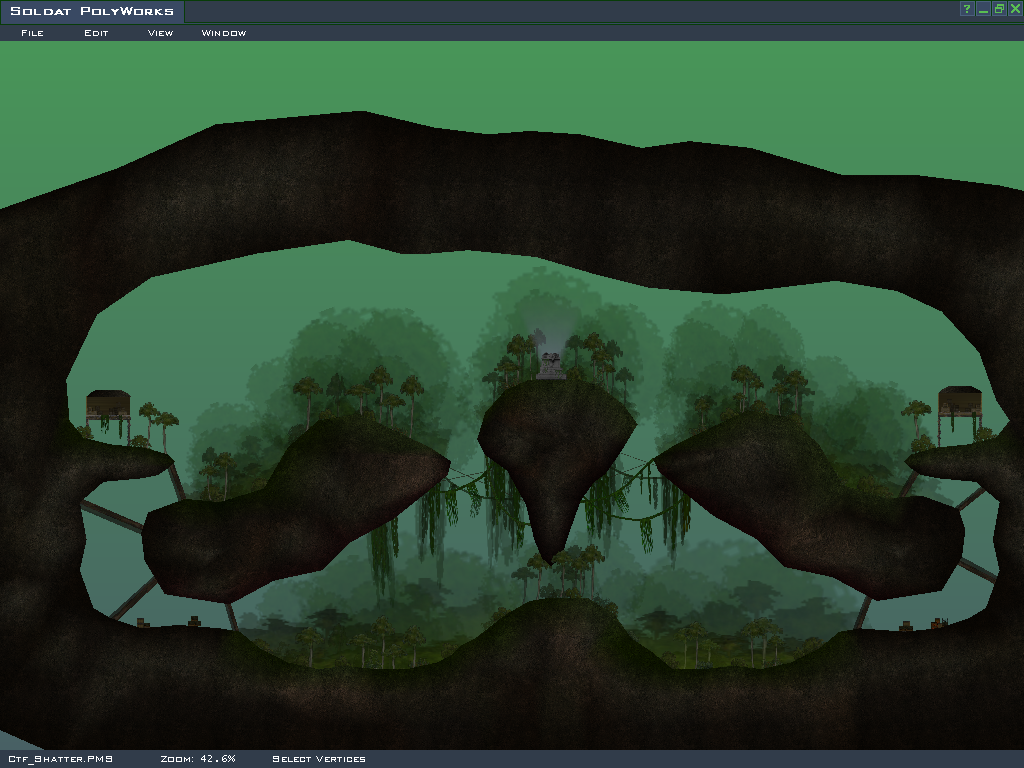Screen dimensions: 1024x768
Task: Click the Zoom 42.6% status indicator
Action: [198, 759]
